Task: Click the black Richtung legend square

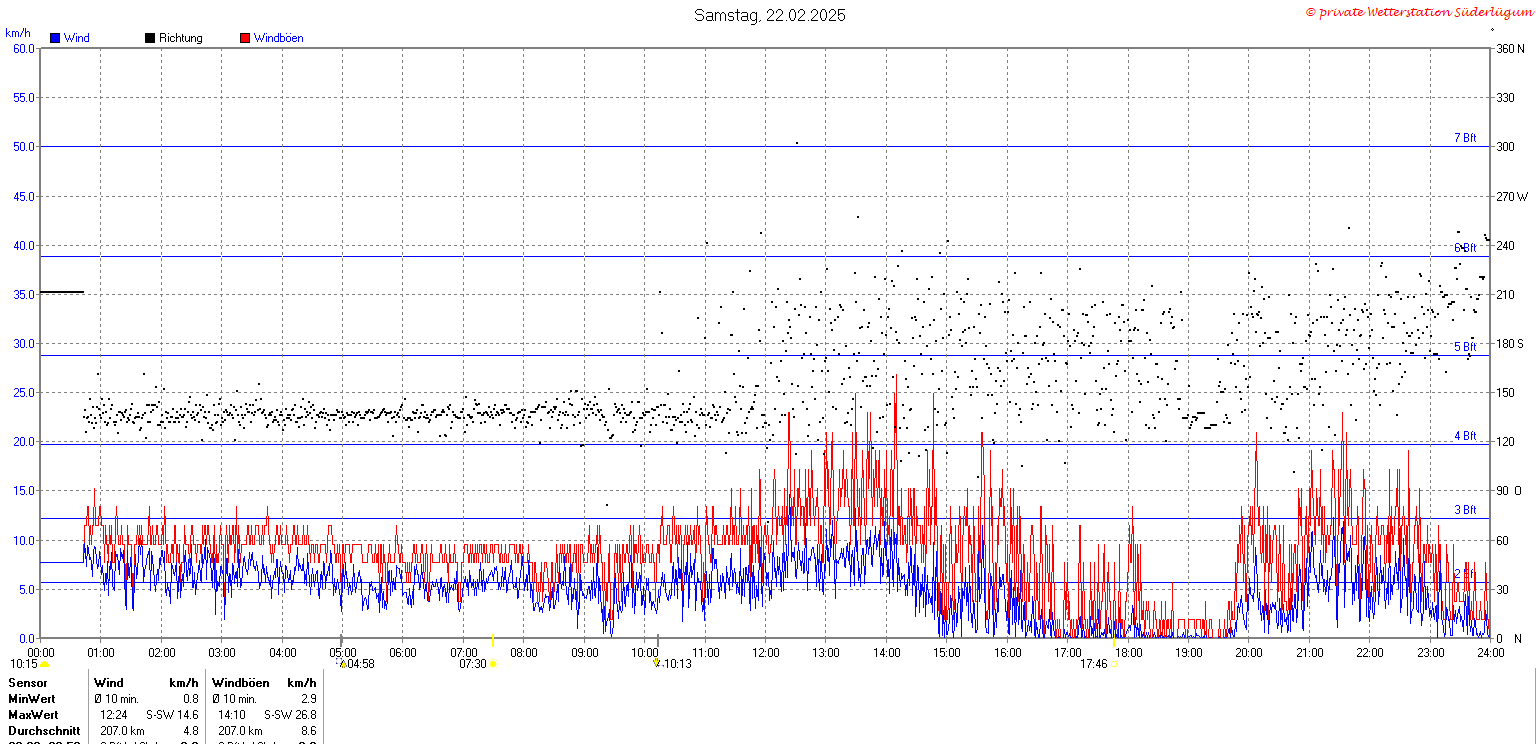Action: pos(150,38)
